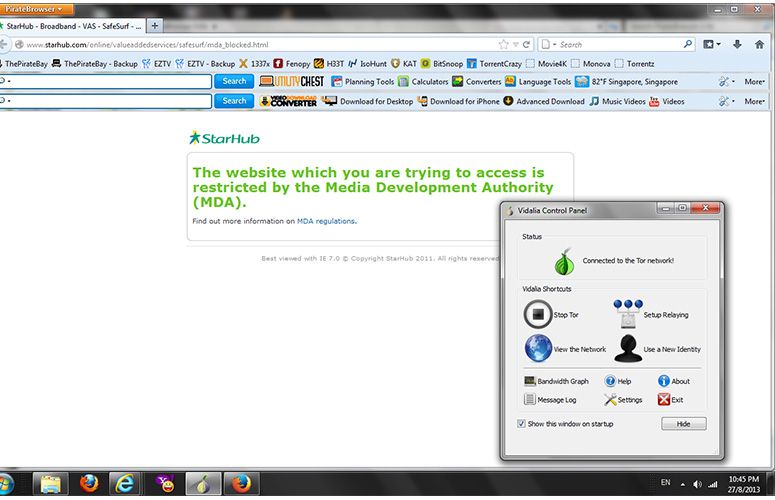Image resolution: width=775 pixels, height=500 pixels.
Task: View the Network globe in Vidalia
Action: (x=565, y=348)
